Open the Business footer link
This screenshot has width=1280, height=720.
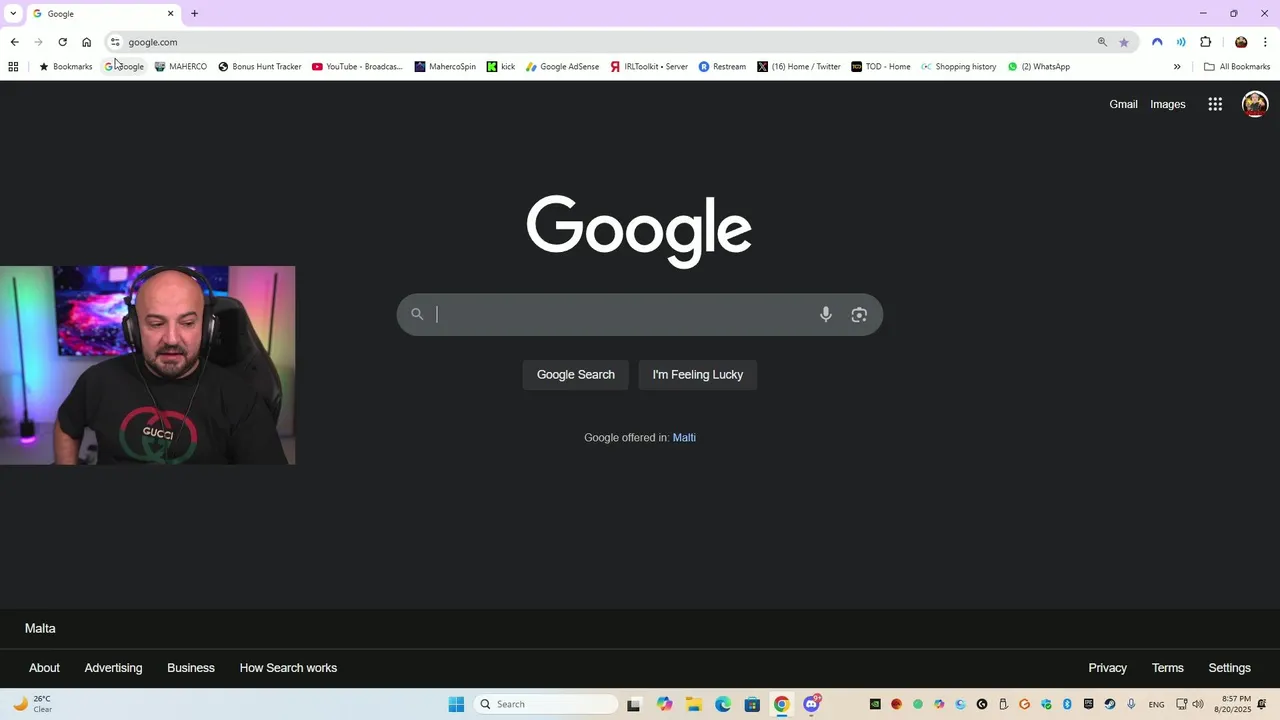coord(191,668)
